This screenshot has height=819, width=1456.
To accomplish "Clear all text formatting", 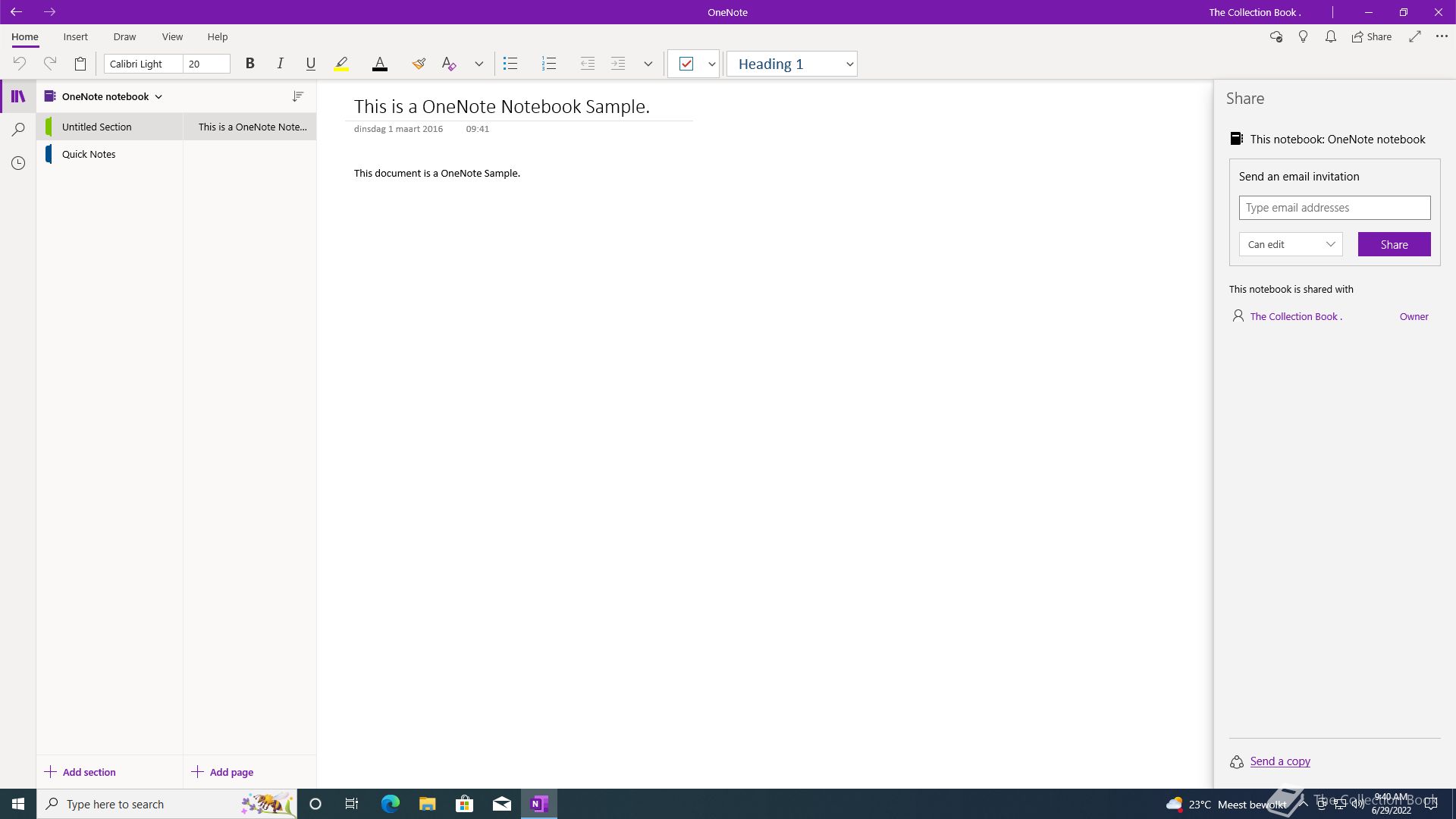I will click(449, 64).
